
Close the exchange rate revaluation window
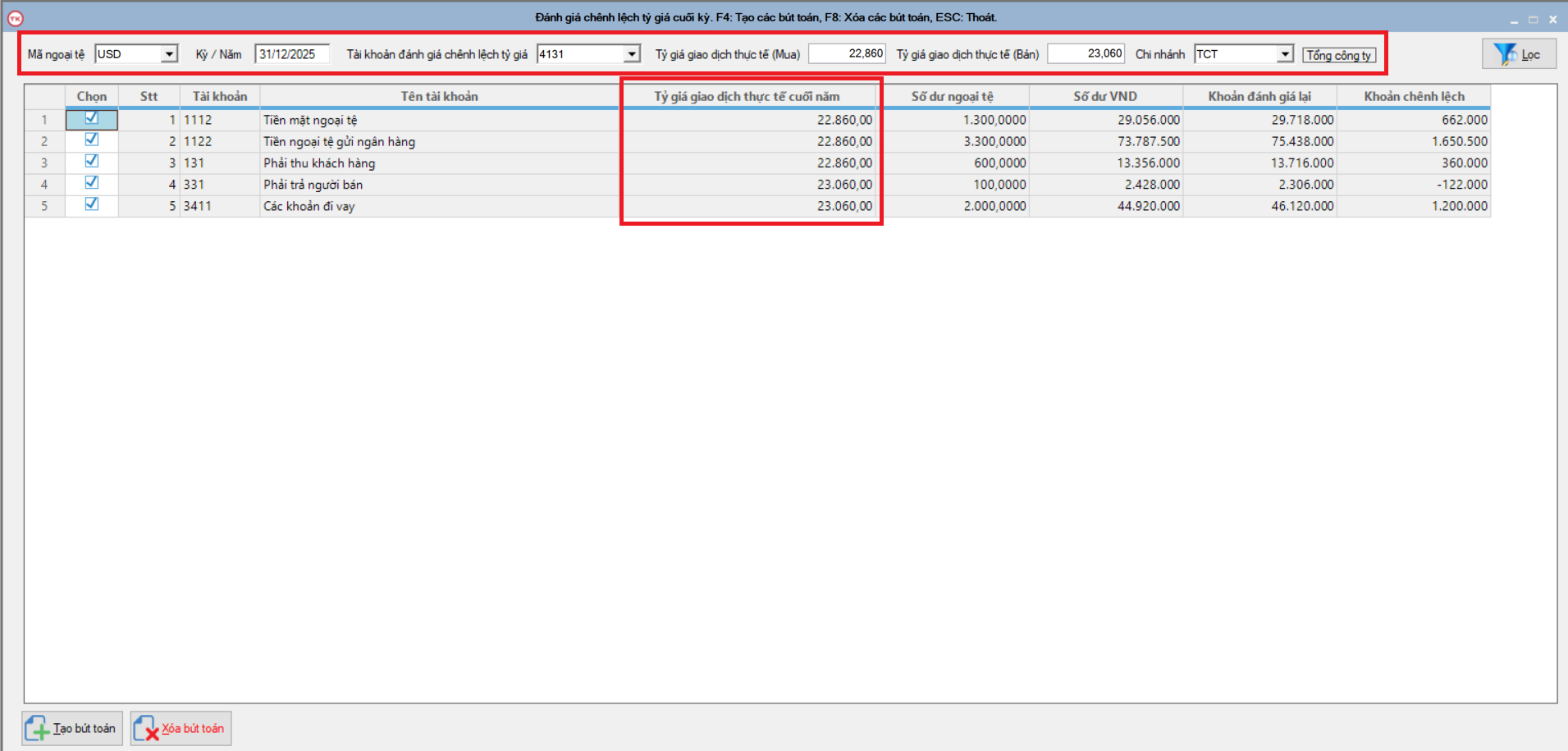tap(1552, 20)
